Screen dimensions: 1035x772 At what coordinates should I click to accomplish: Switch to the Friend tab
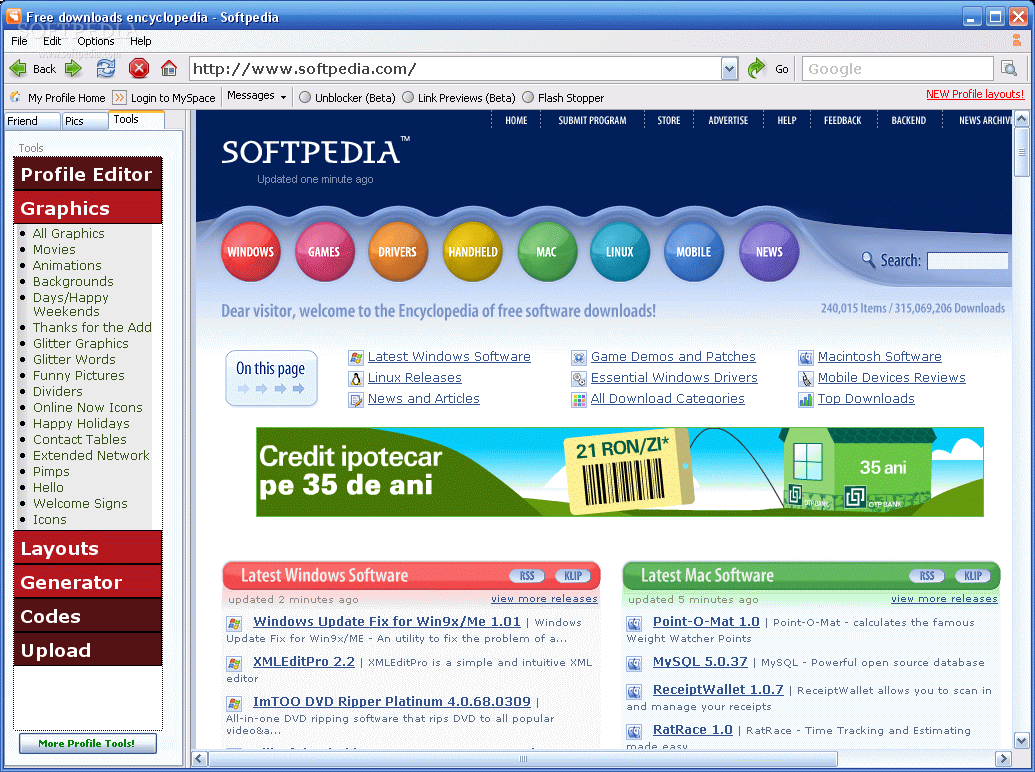pyautogui.click(x=30, y=121)
